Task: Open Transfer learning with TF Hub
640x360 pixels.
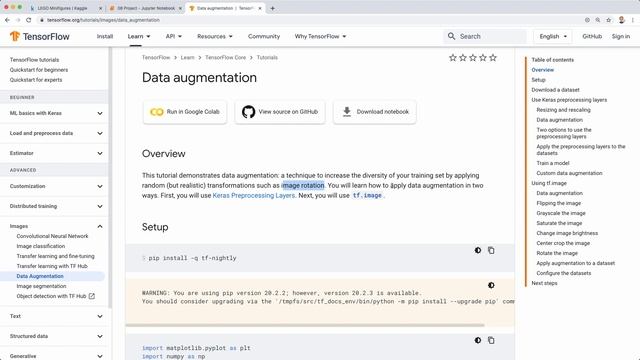Action: [52, 266]
